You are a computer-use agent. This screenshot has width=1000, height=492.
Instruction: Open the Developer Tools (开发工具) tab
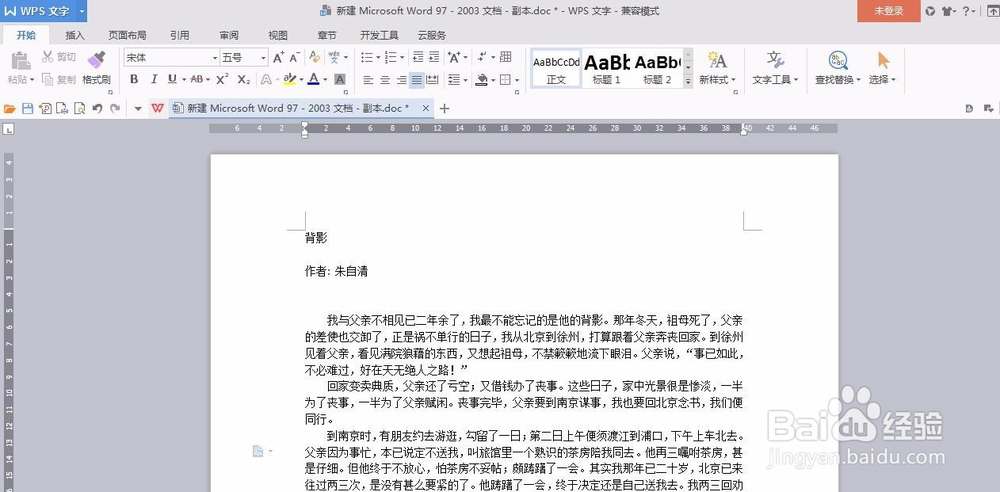pos(379,35)
